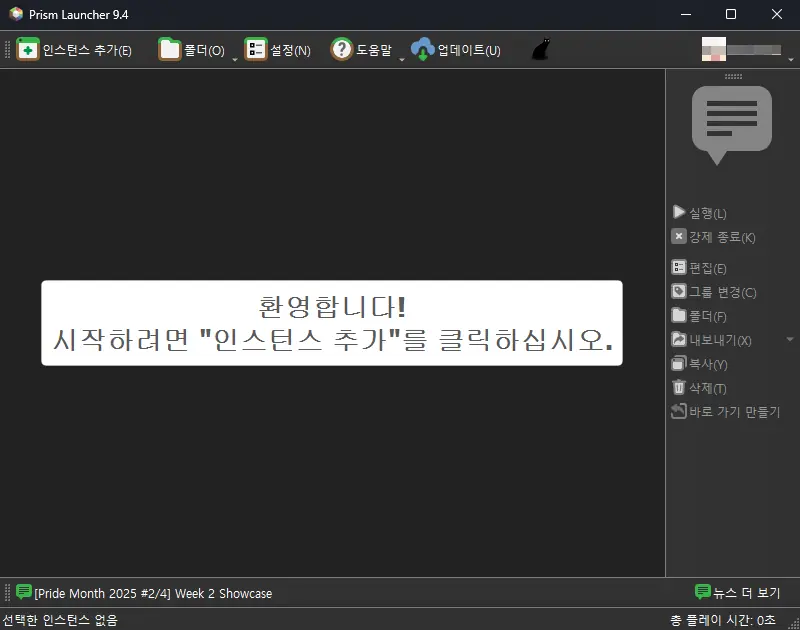Click 그룹 변경(C) change group

tap(714, 292)
